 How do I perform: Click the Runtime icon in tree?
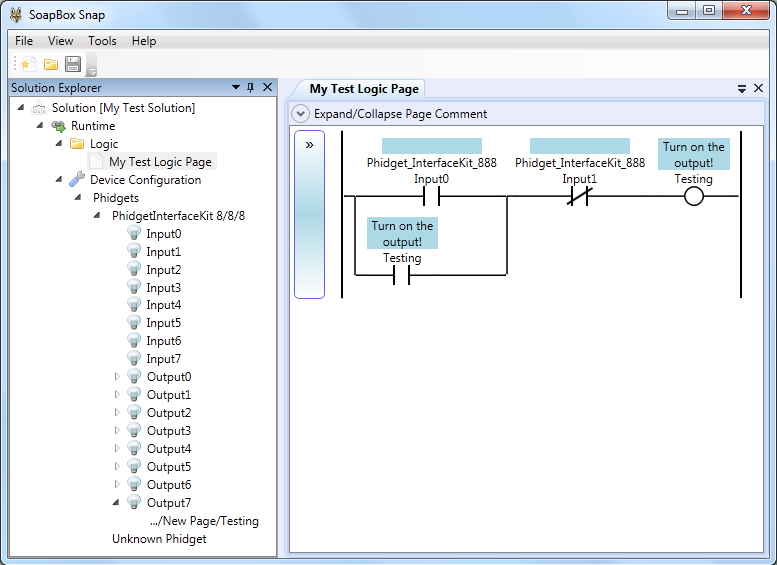(x=58, y=126)
